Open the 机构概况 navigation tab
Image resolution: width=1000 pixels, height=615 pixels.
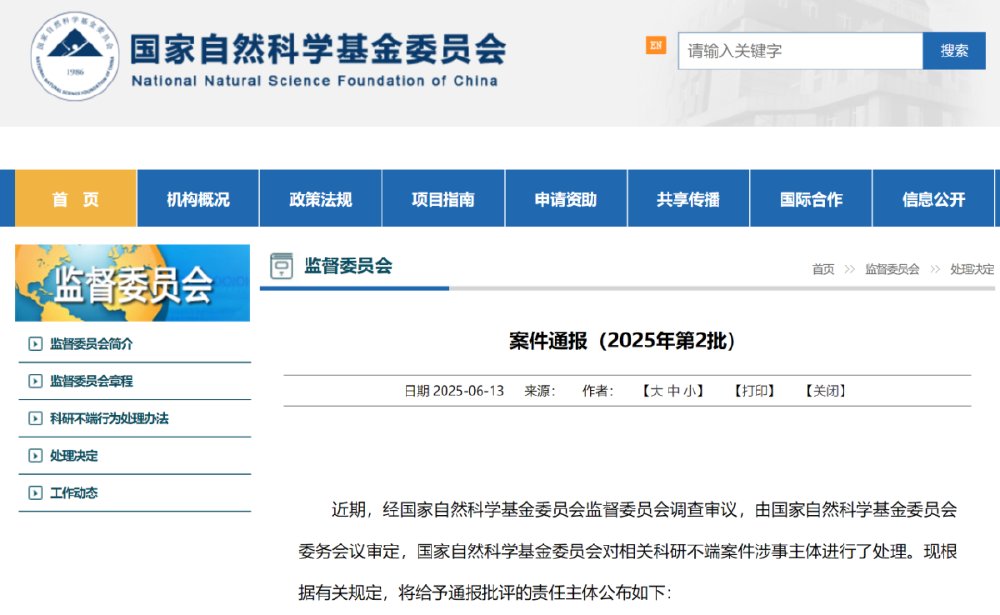(x=198, y=198)
